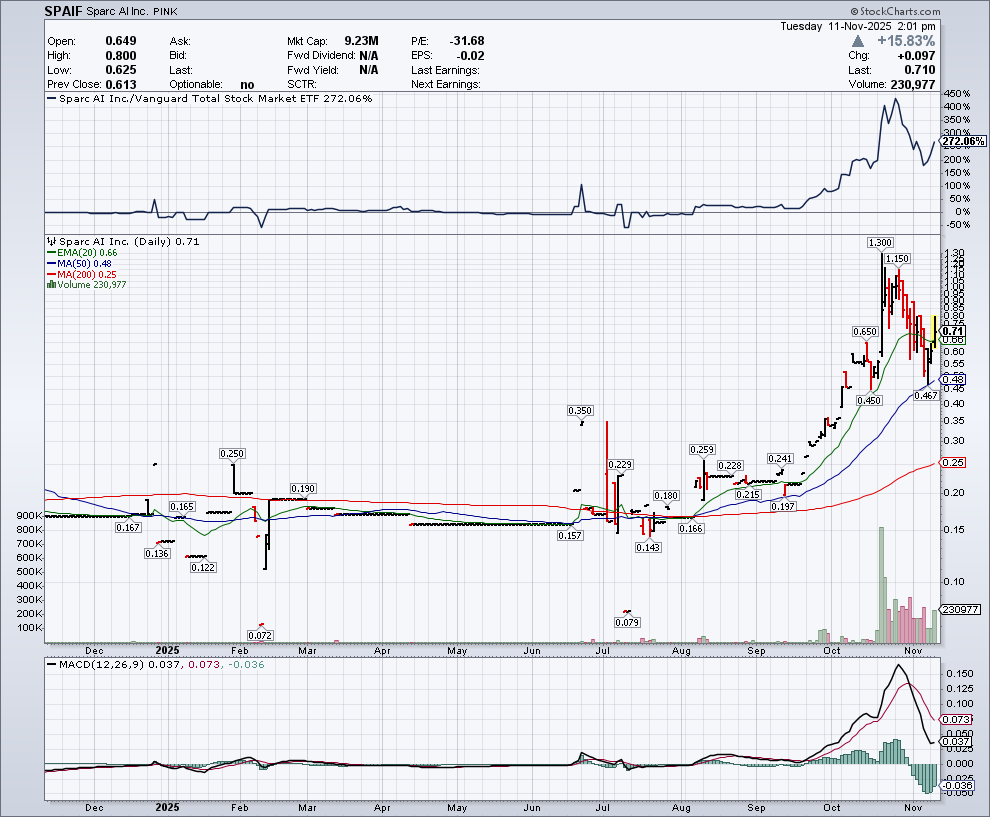Click the 1.300 peak price annotation
990x817 pixels.
point(878,242)
